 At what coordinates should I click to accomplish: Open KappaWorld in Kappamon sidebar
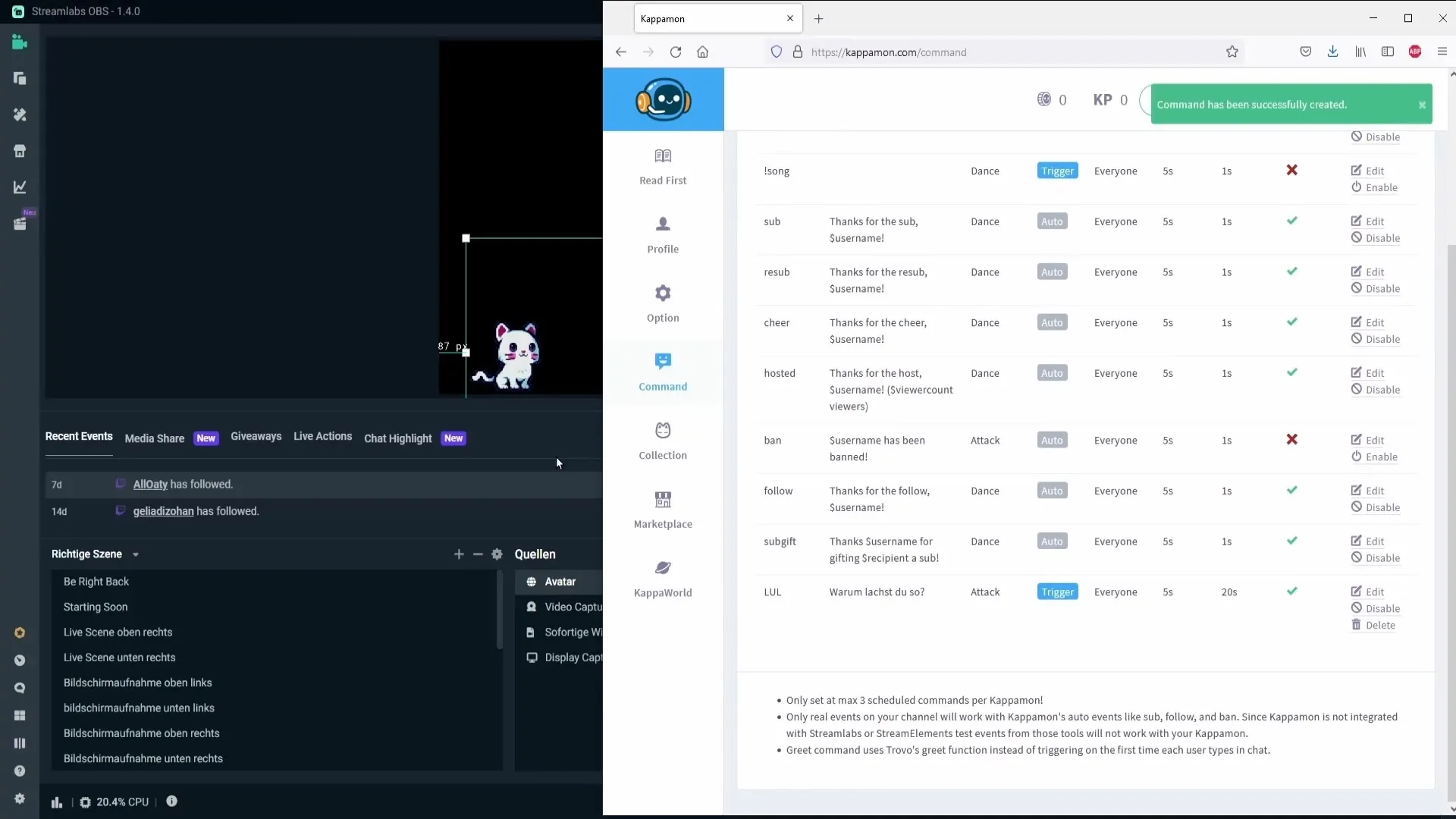coord(663,579)
